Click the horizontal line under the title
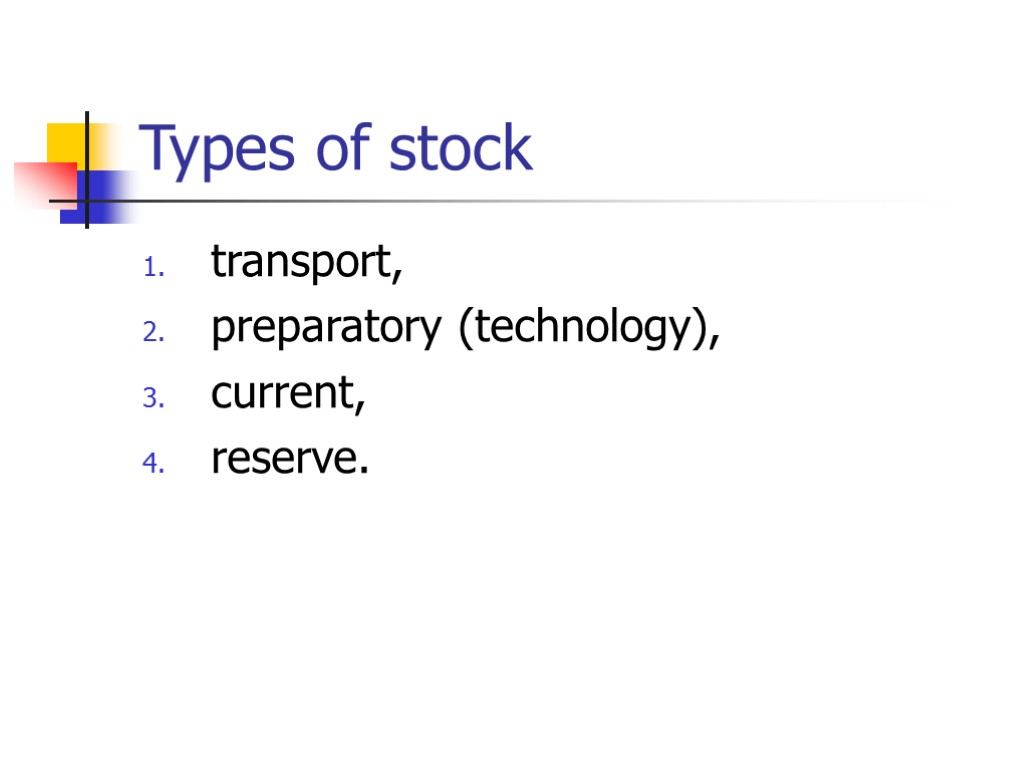Screen dimensions: 1024x768 (500, 201)
